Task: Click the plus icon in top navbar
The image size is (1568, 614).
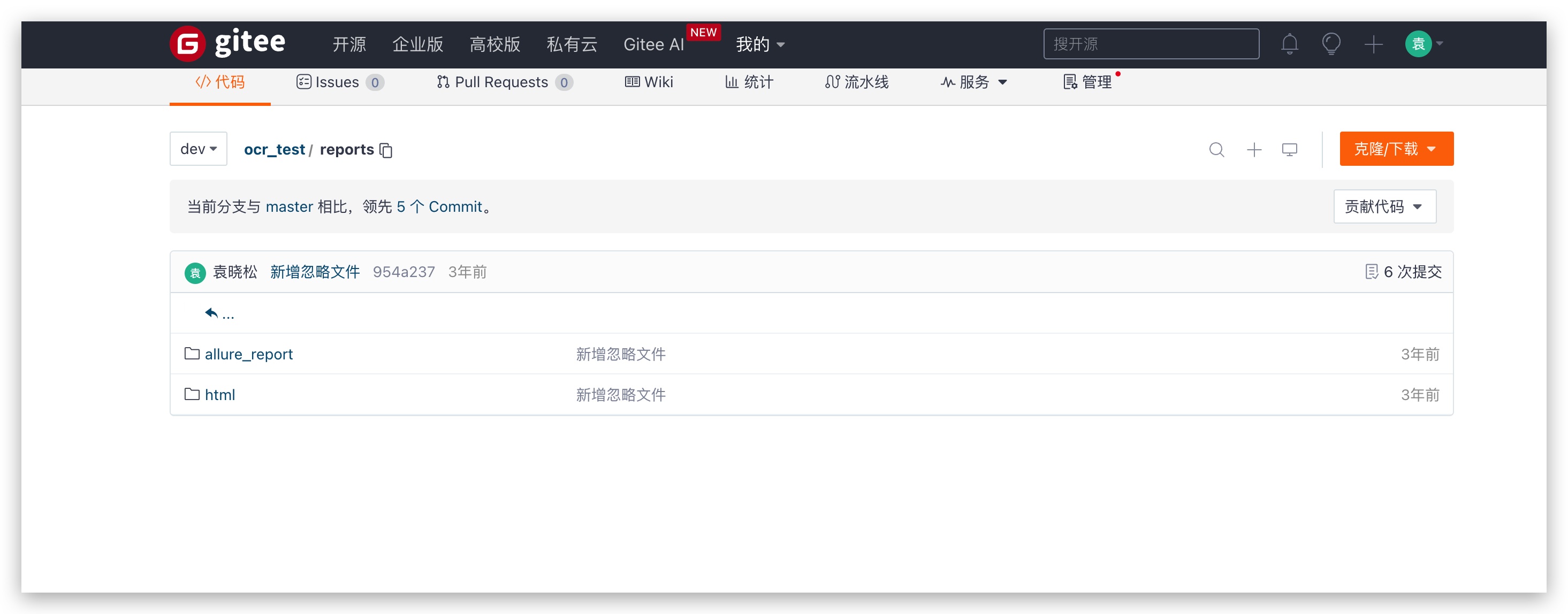Action: [1373, 44]
